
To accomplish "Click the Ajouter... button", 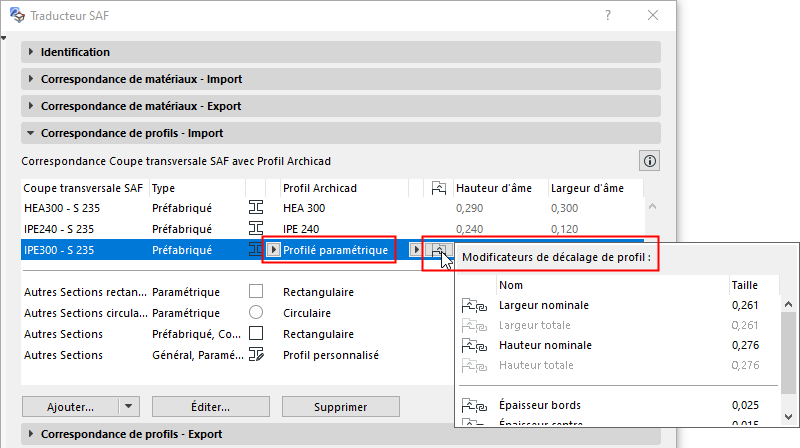I will (x=70, y=407).
